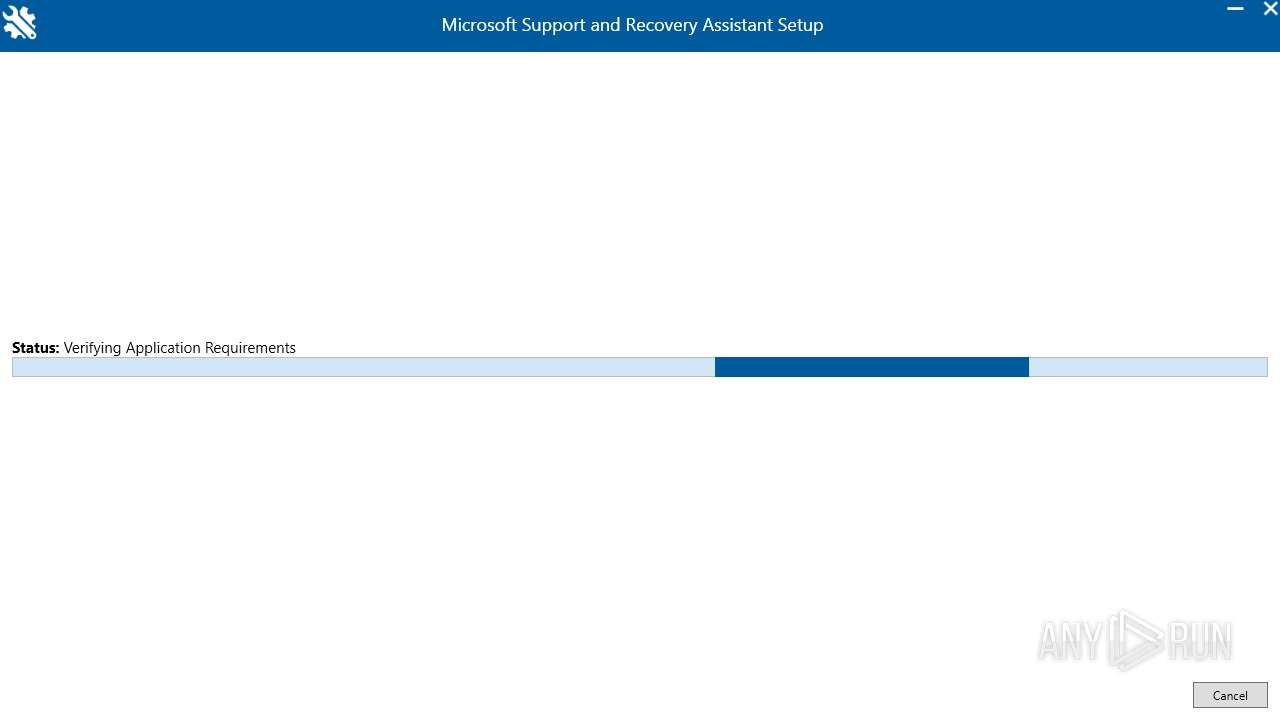
Task: Cancel the setup process
Action: 1230,695
